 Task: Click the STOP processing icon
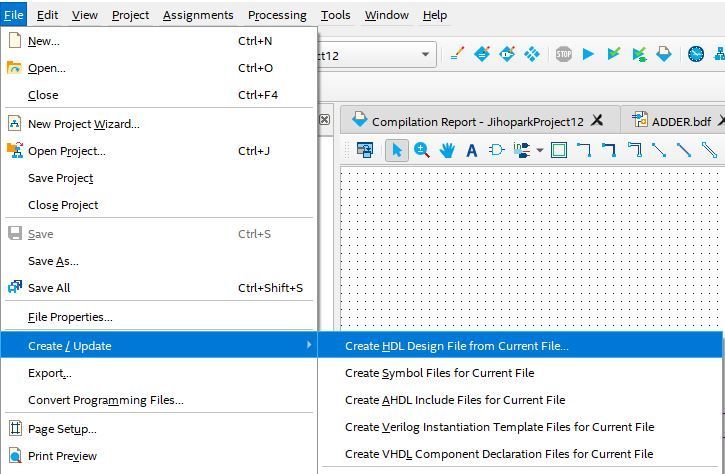coord(564,54)
